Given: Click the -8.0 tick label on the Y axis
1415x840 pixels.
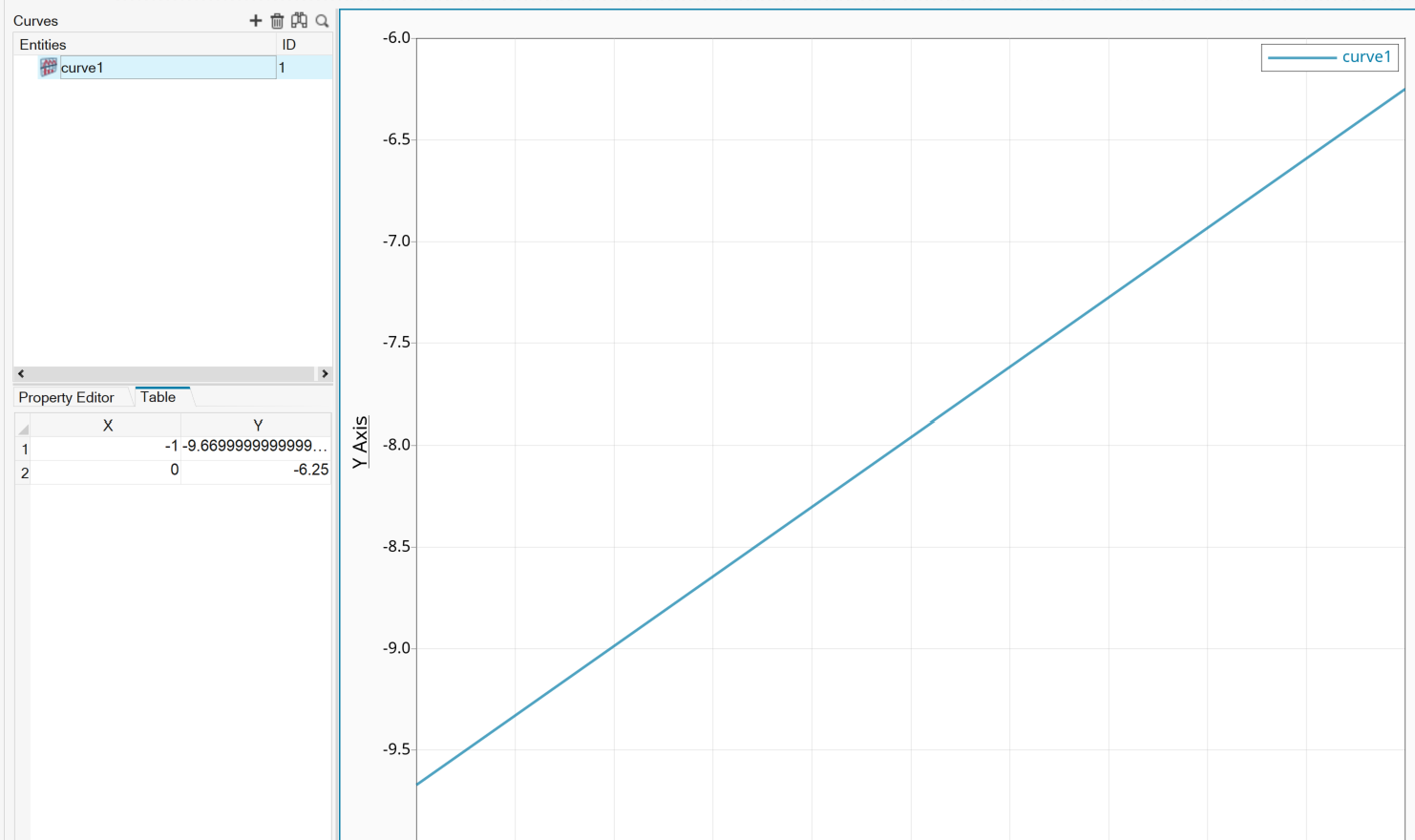Looking at the screenshot, I should coord(396,445).
